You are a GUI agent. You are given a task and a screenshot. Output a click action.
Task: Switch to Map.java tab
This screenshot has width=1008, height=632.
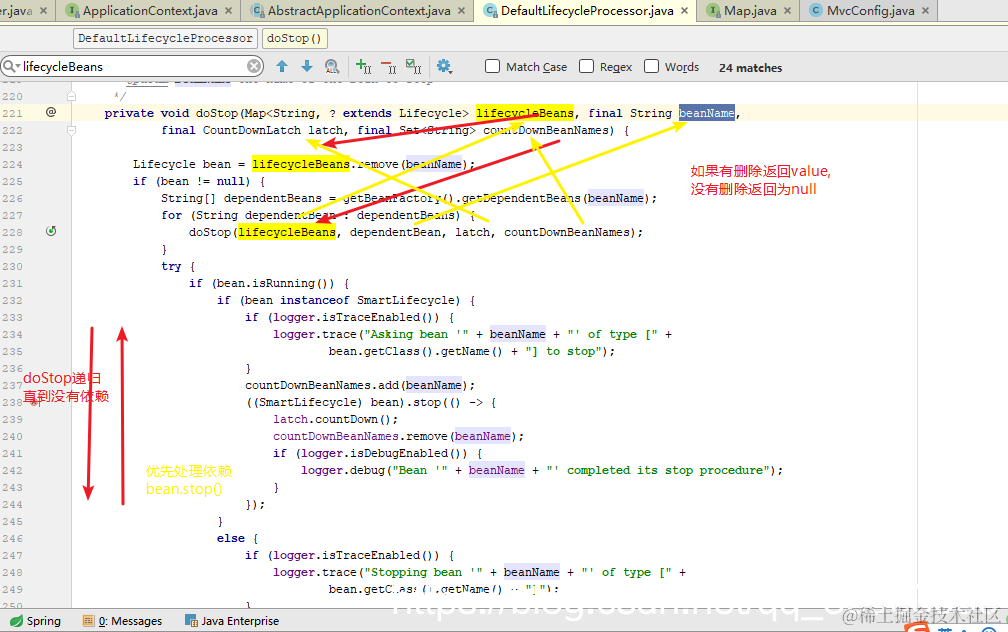[750, 11]
